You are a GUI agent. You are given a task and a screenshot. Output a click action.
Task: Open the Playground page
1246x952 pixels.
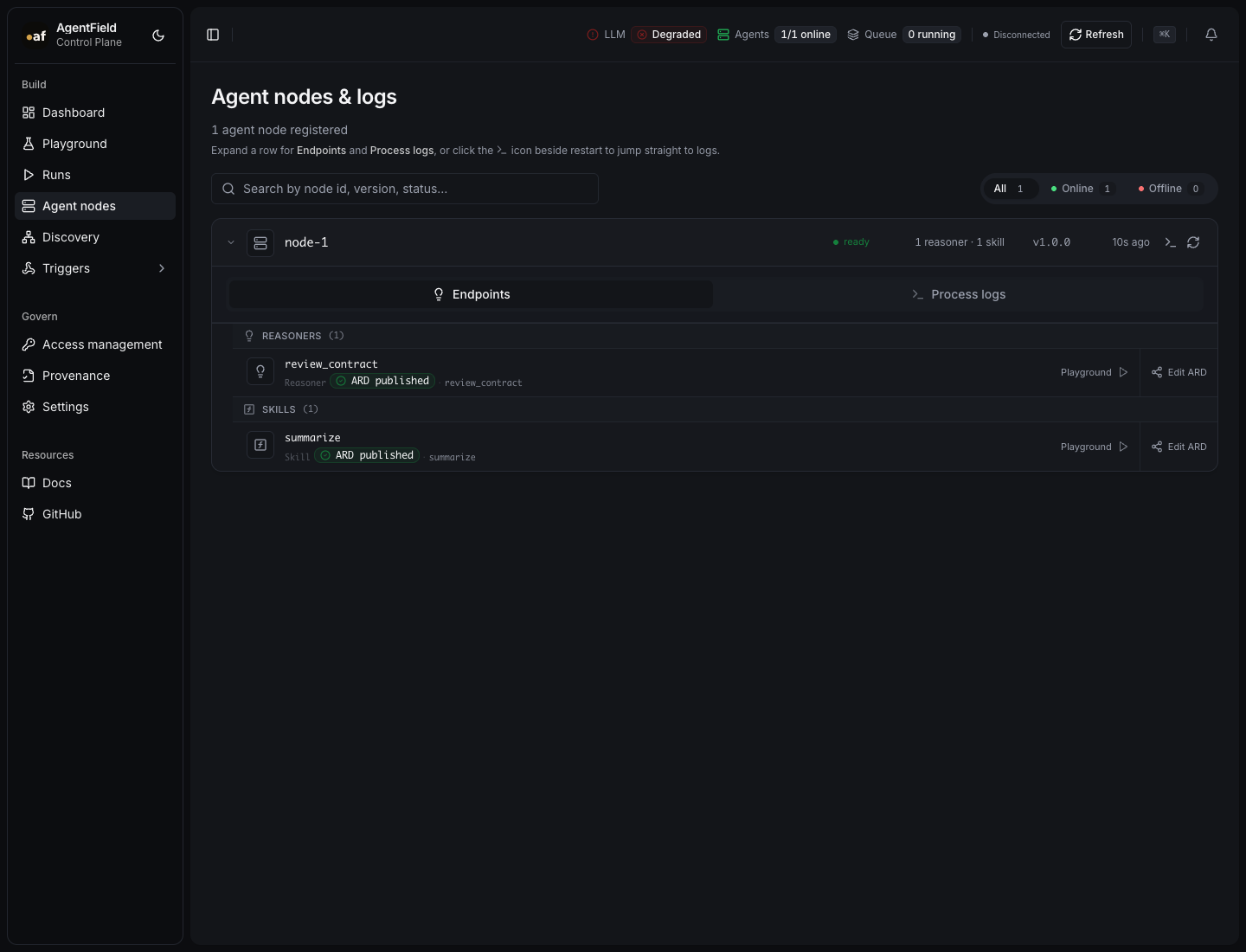coord(95,144)
